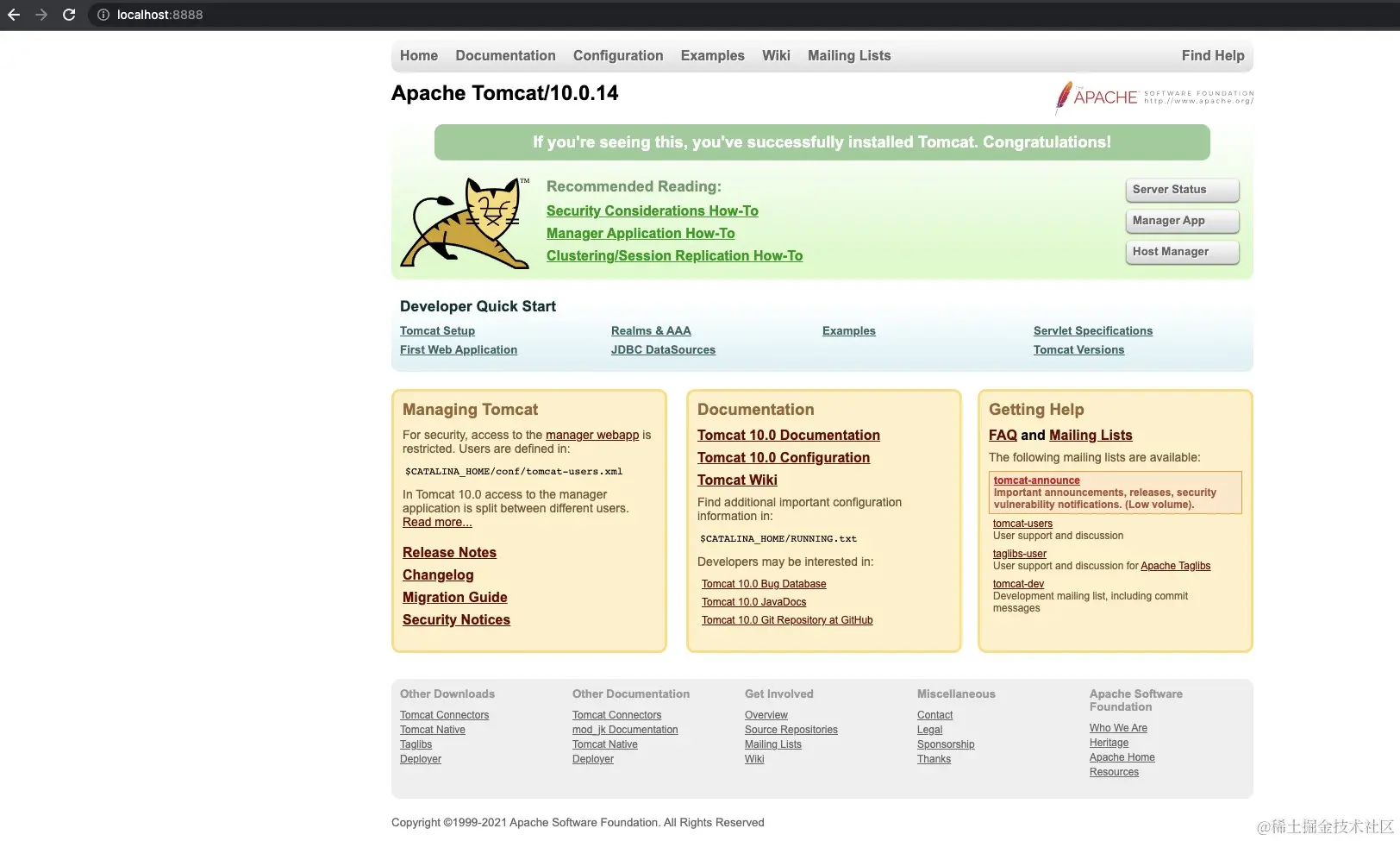Open the Configuration nav item
1400x841 pixels.
coord(618,55)
